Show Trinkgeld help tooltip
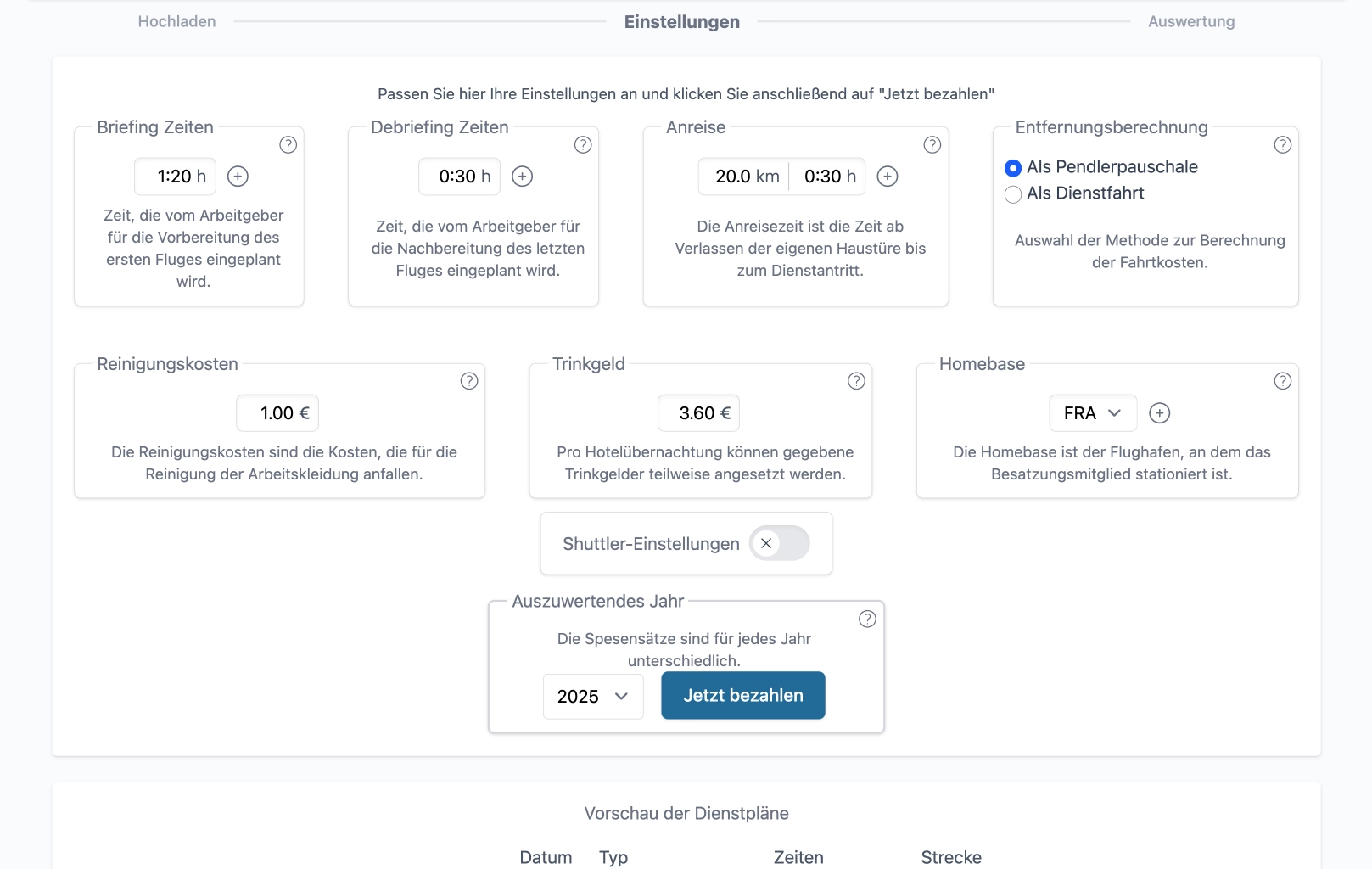This screenshot has height=869, width=1372. (x=857, y=381)
